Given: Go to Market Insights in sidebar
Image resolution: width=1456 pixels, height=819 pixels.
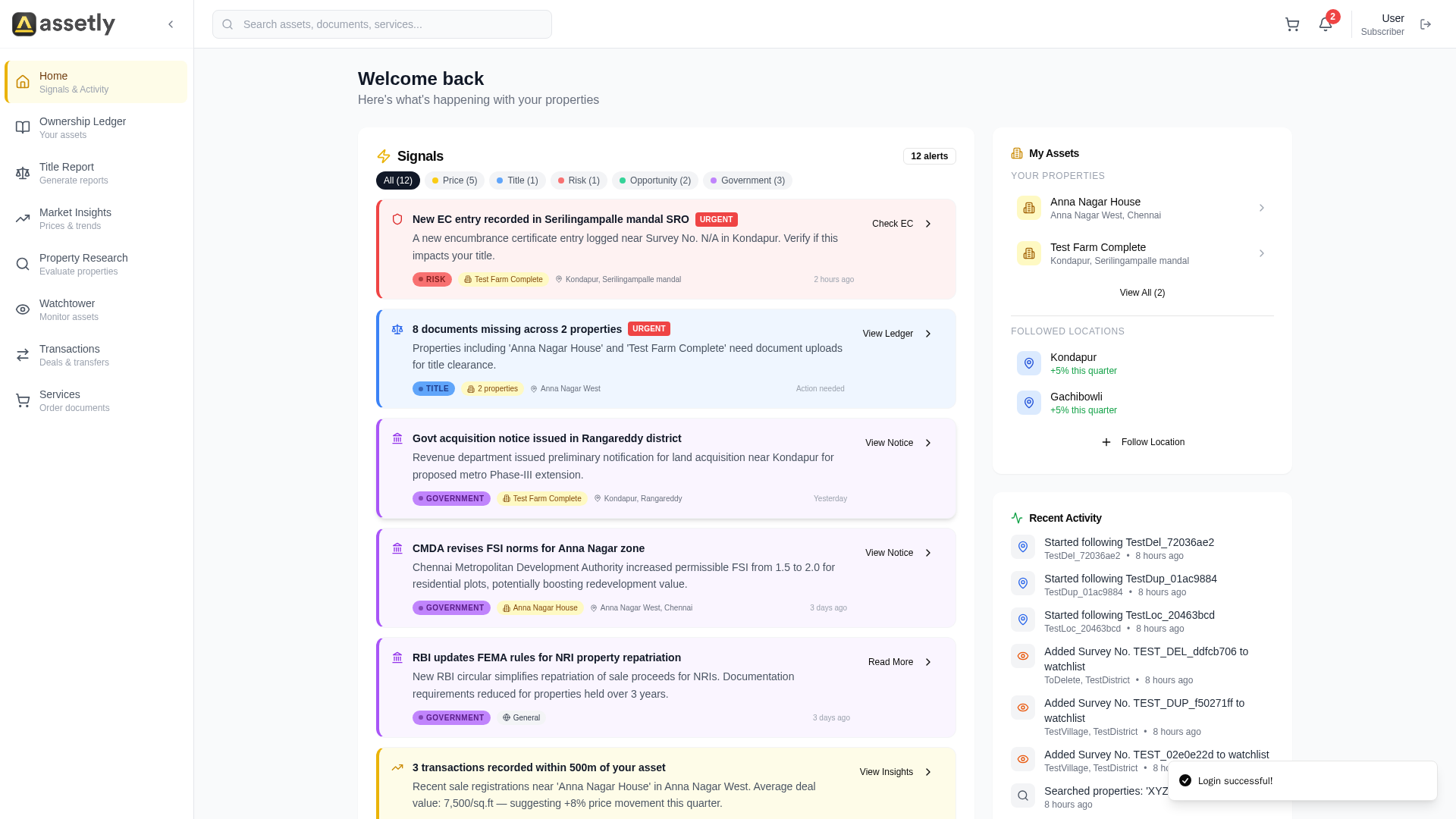Looking at the screenshot, I should pos(75,218).
